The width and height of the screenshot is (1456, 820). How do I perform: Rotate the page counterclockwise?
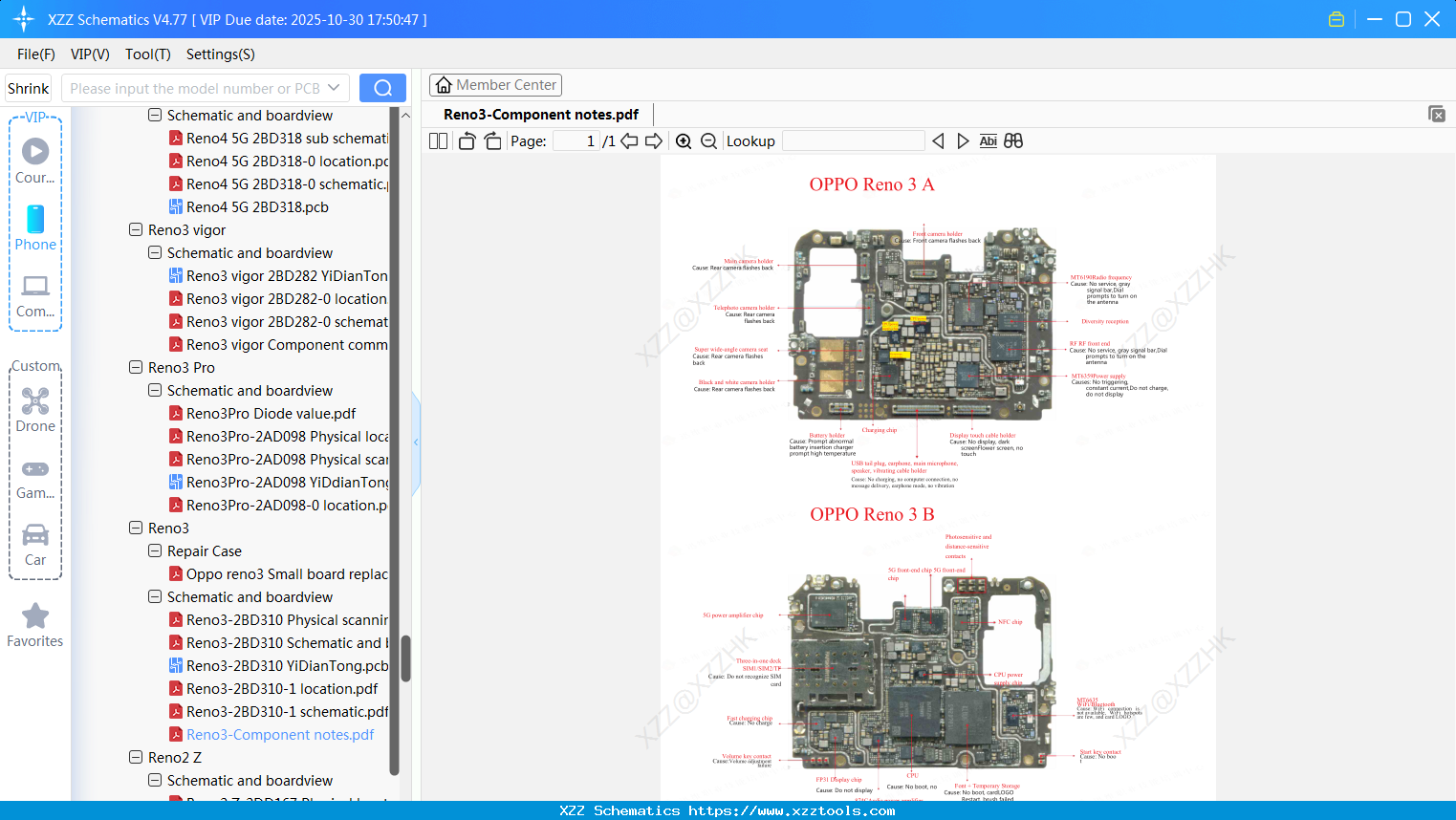point(467,140)
